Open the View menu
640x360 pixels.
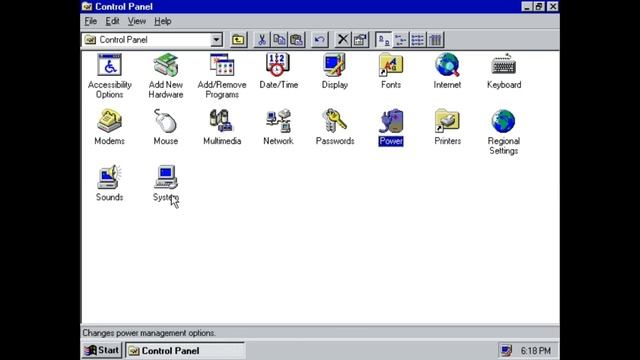(x=137, y=21)
